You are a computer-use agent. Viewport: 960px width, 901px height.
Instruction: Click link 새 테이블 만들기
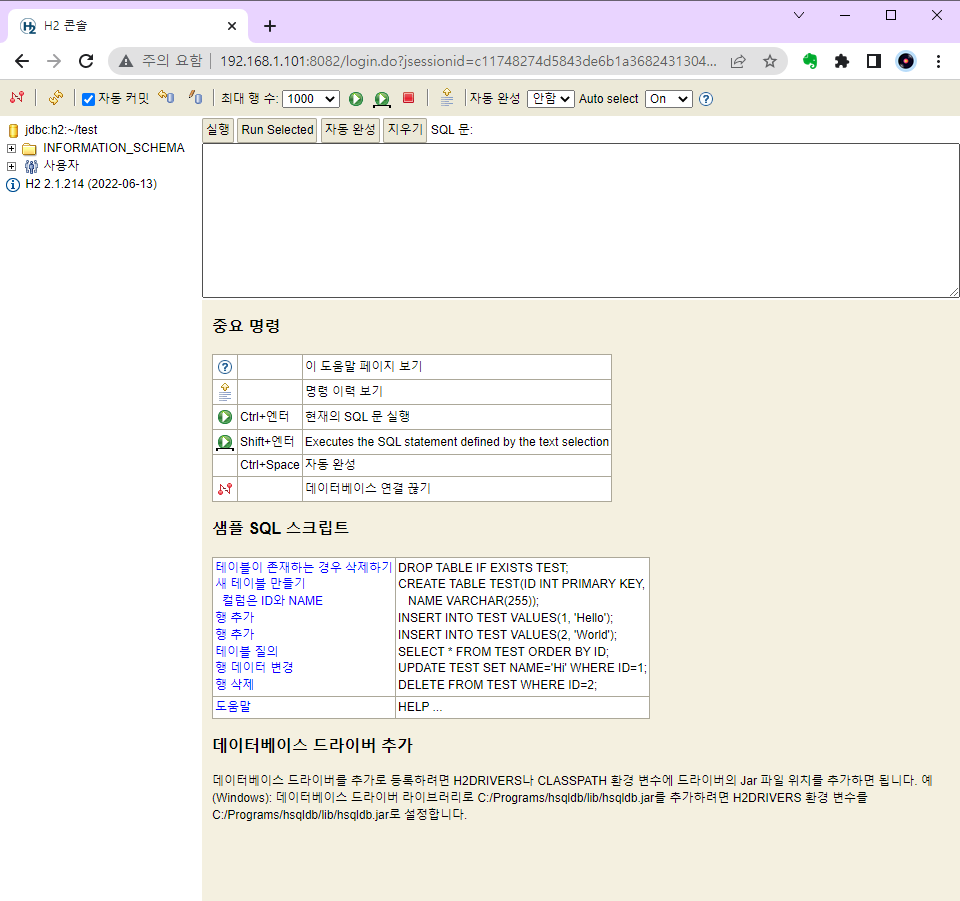(x=260, y=583)
